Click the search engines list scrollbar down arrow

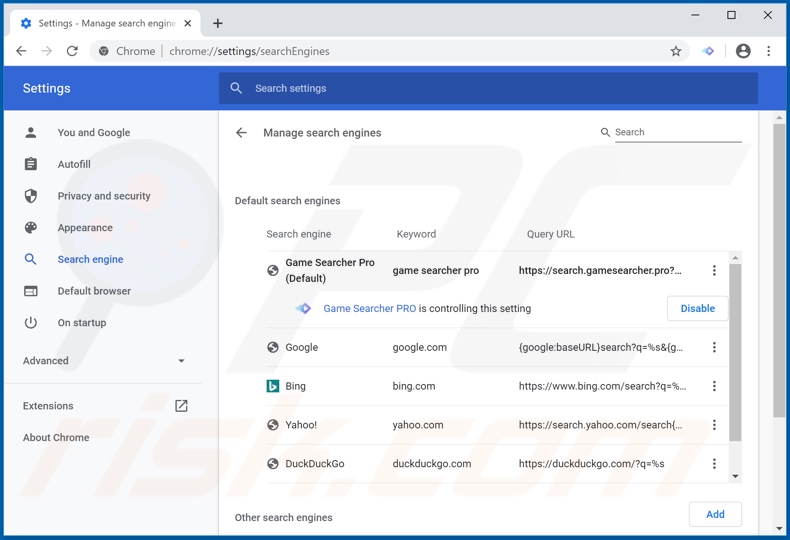pos(736,477)
